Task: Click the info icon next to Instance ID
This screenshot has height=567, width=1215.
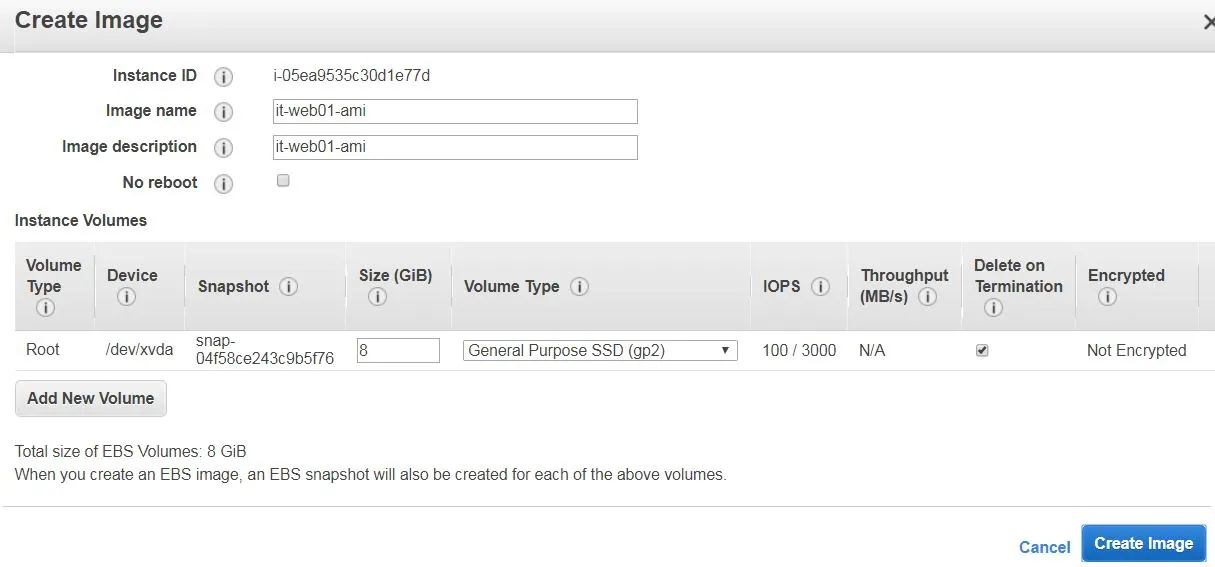Action: pyautogui.click(x=224, y=77)
